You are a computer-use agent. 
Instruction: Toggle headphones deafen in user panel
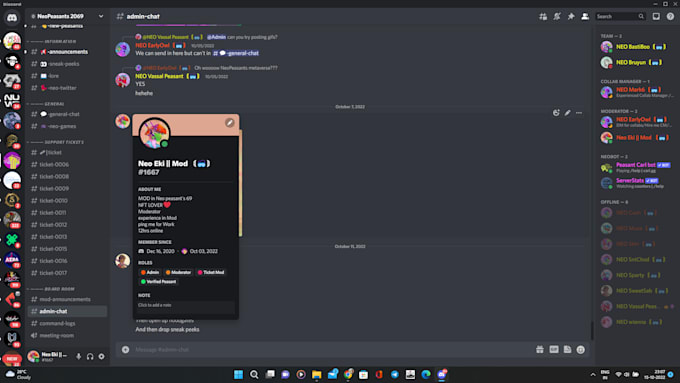pyautogui.click(x=90, y=357)
